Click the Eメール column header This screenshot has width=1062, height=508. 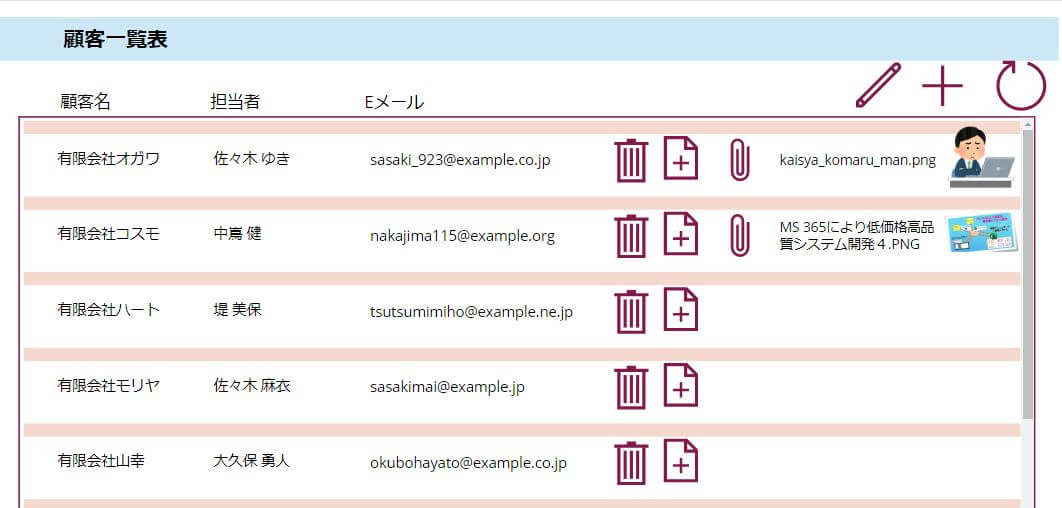(394, 102)
